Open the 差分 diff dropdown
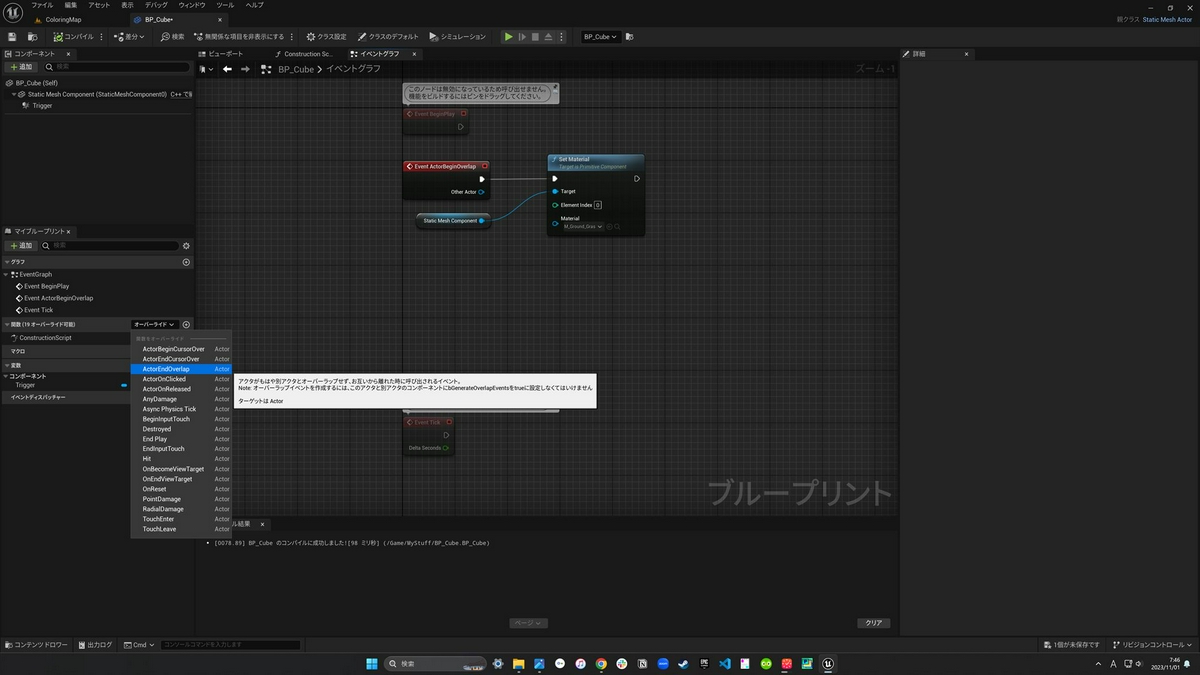1200x675 pixels. (130, 37)
